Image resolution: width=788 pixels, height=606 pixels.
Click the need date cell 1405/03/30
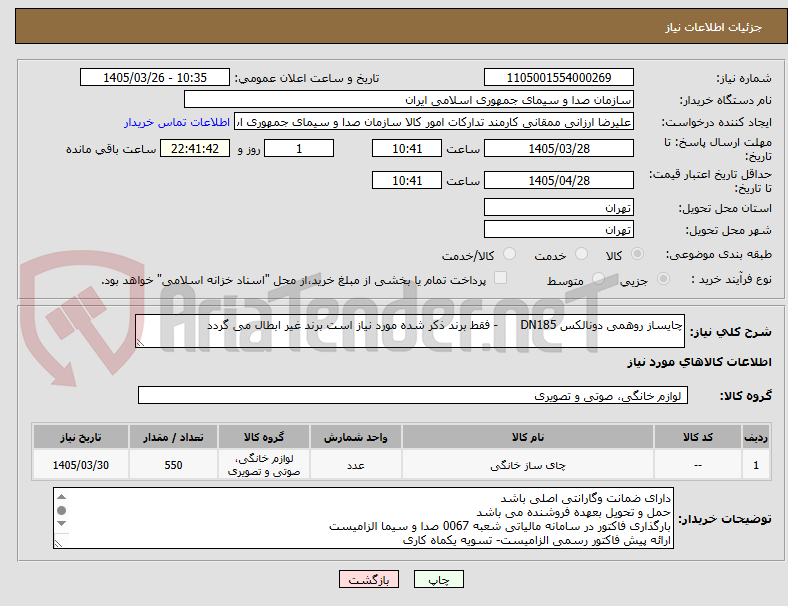click(81, 465)
